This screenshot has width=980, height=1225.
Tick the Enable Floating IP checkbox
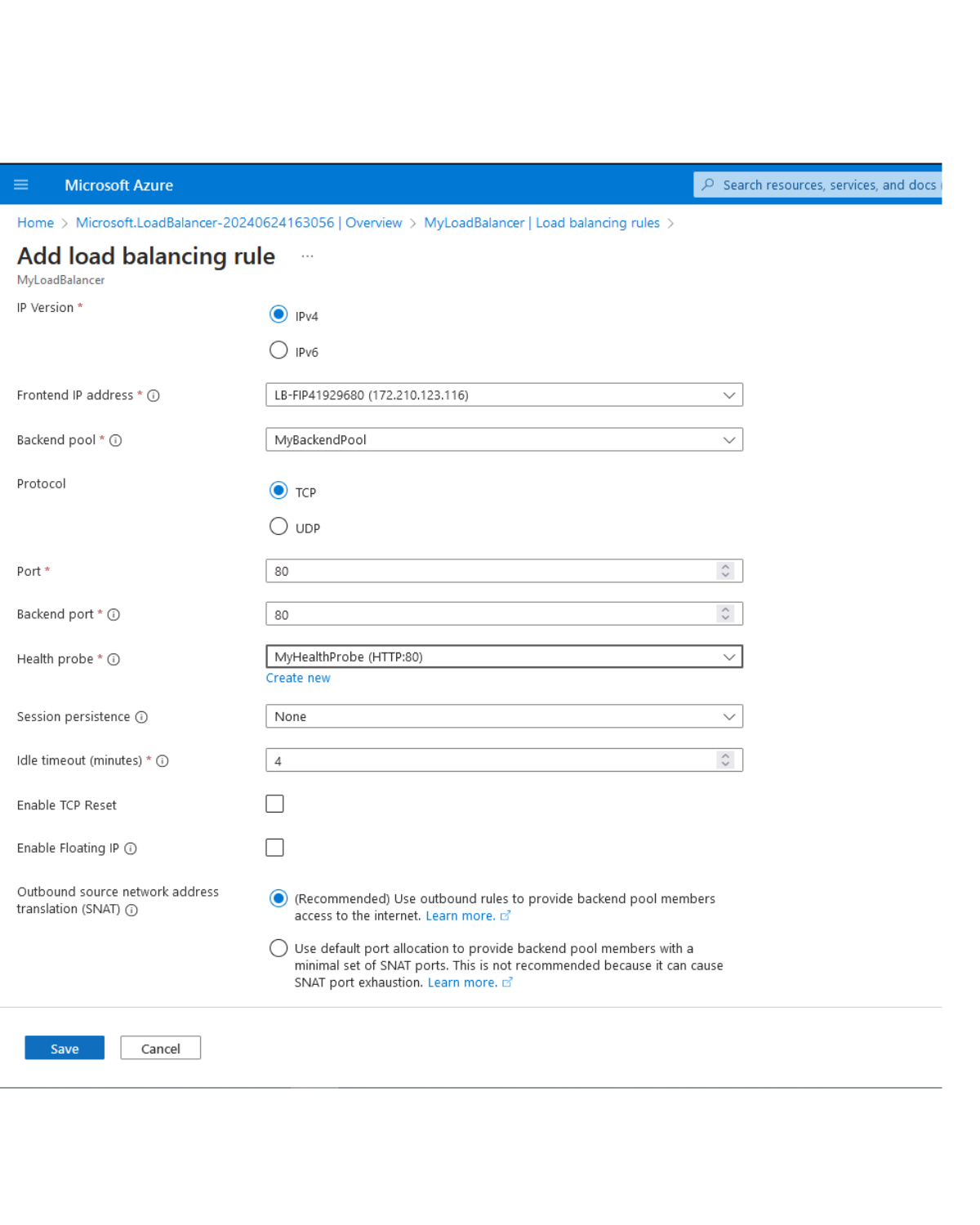click(x=274, y=848)
